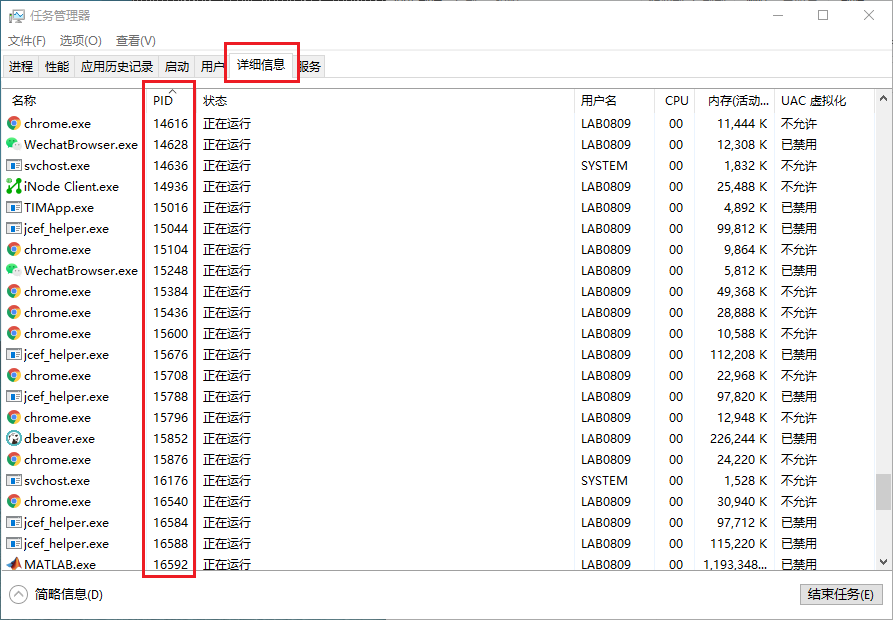Click the Task Manager title bar icon
This screenshot has height=620, width=893.
(17, 15)
